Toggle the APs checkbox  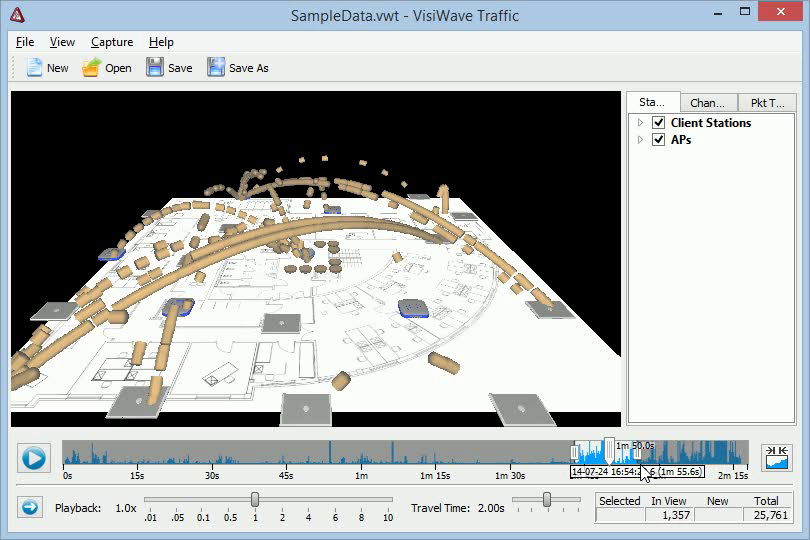pyautogui.click(x=658, y=140)
